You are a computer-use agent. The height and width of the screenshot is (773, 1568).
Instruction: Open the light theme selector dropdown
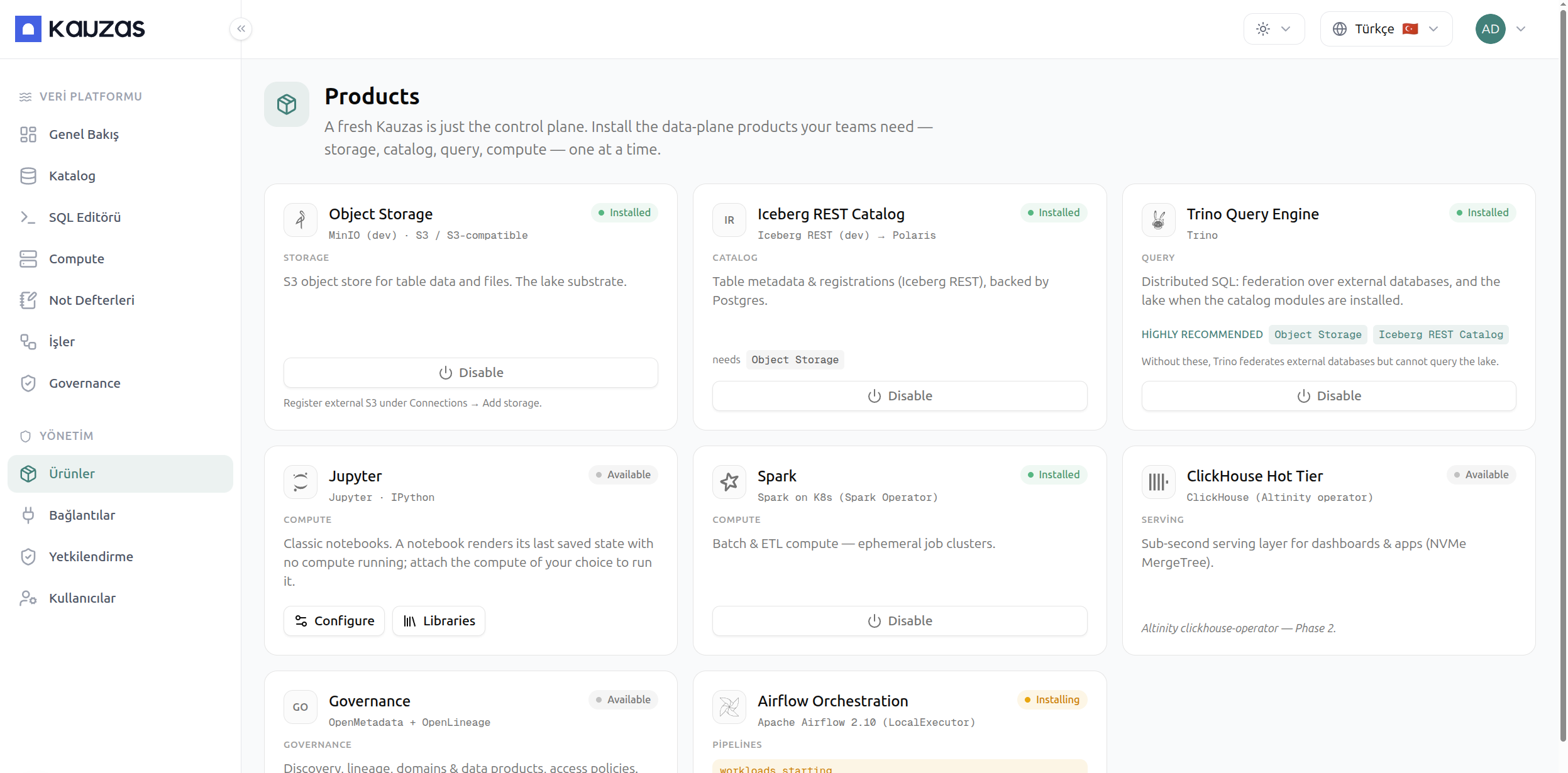1274,29
